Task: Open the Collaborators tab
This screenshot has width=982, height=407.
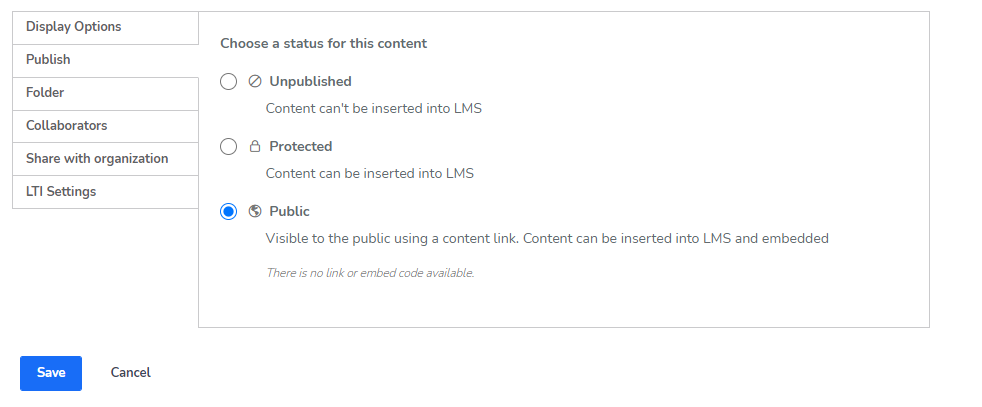Action: click(x=105, y=126)
